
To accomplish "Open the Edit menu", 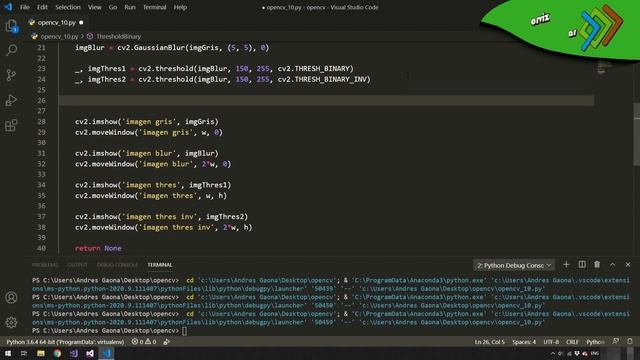I will coord(42,7).
